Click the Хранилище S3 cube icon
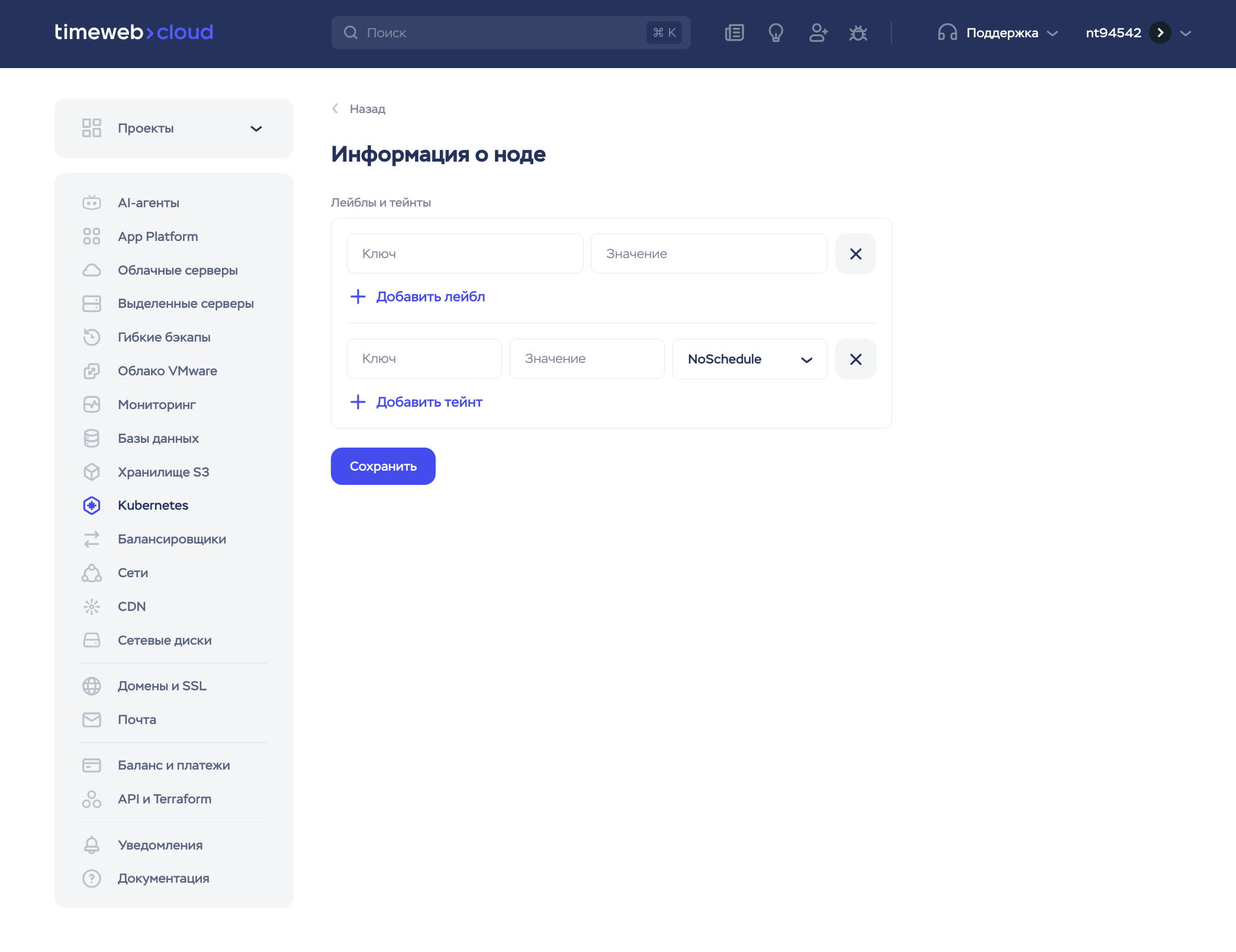 (92, 472)
